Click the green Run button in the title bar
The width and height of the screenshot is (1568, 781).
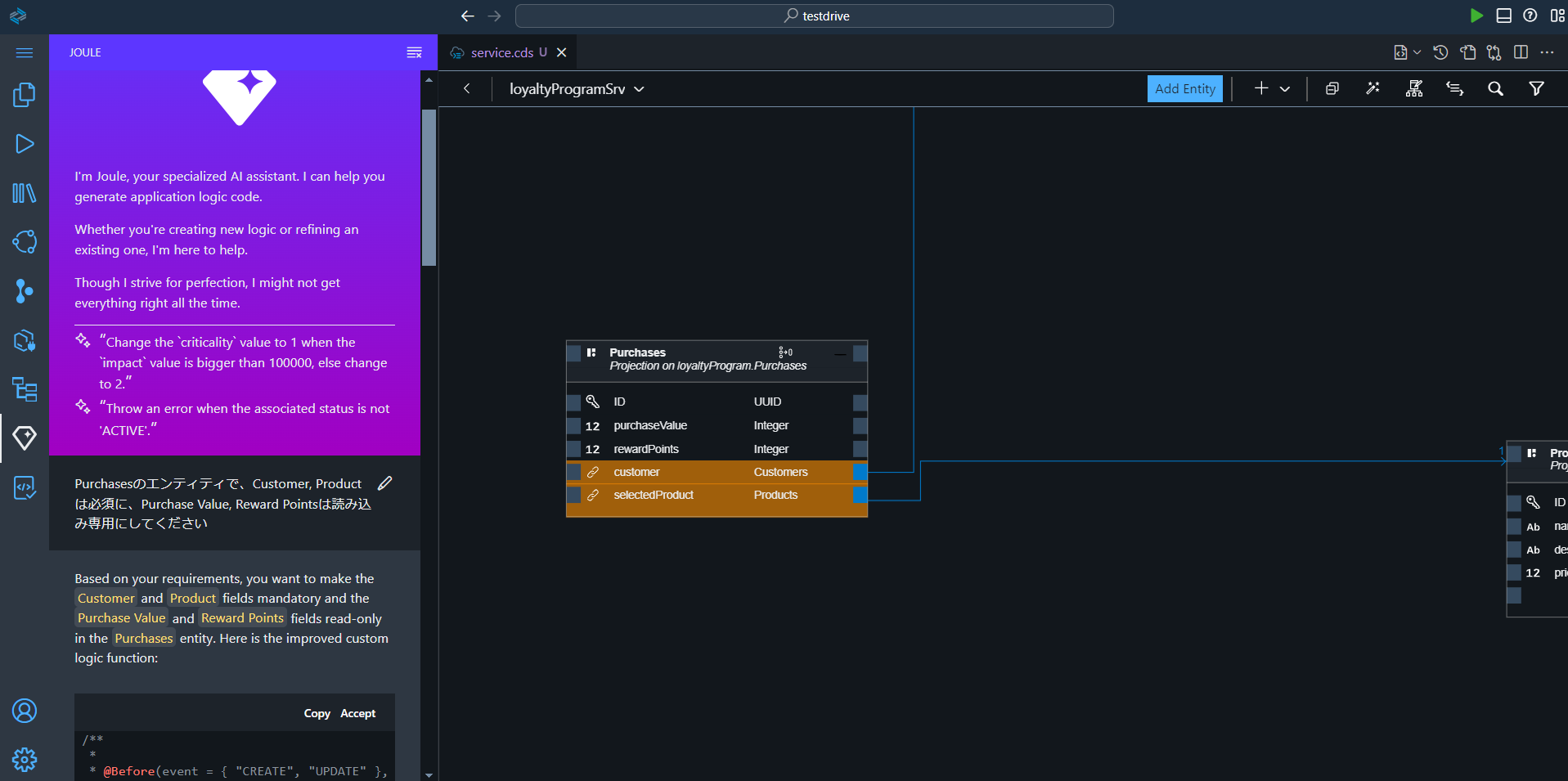(x=1476, y=16)
